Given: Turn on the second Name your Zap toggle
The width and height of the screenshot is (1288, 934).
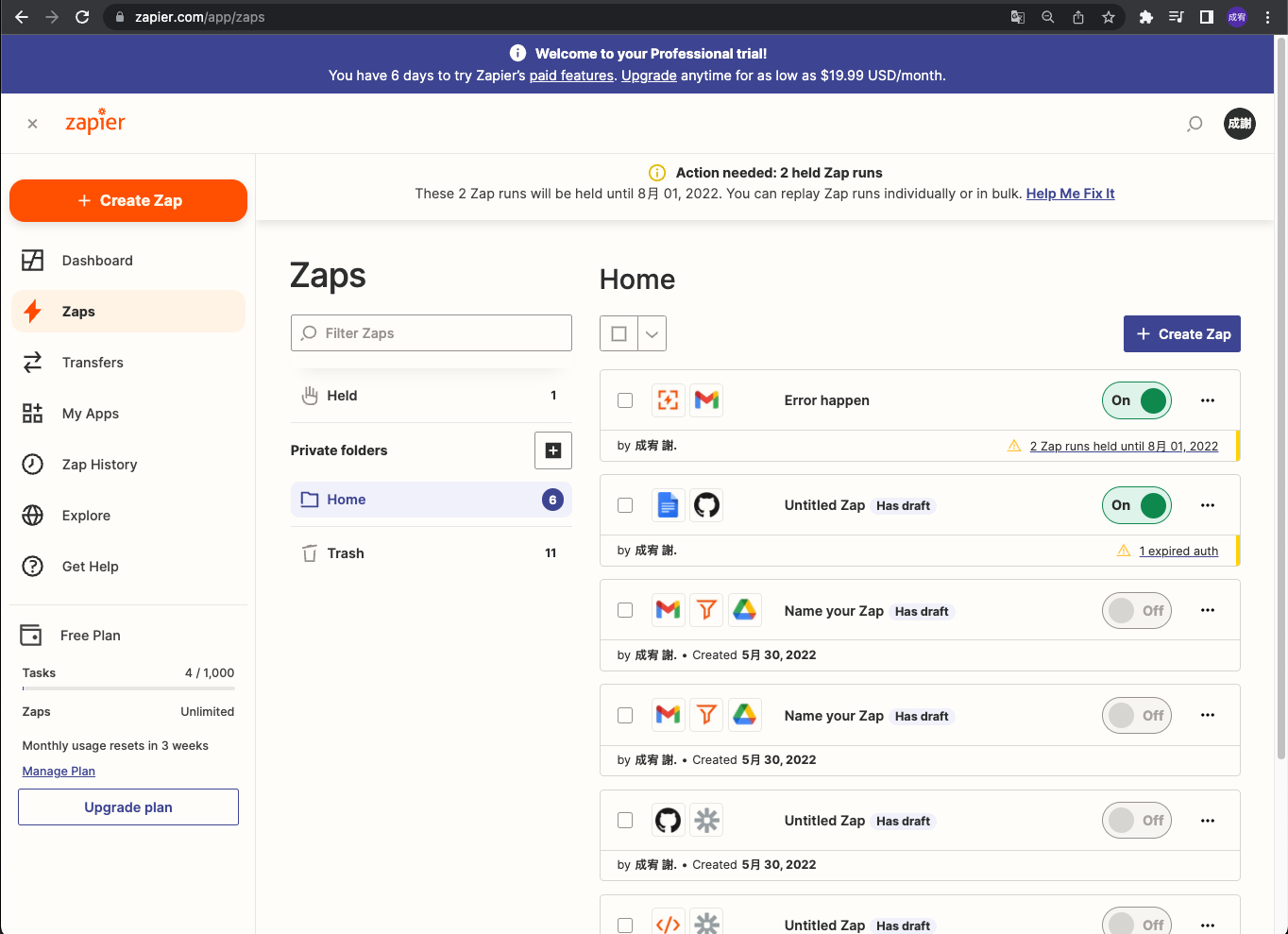Looking at the screenshot, I should 1137,715.
